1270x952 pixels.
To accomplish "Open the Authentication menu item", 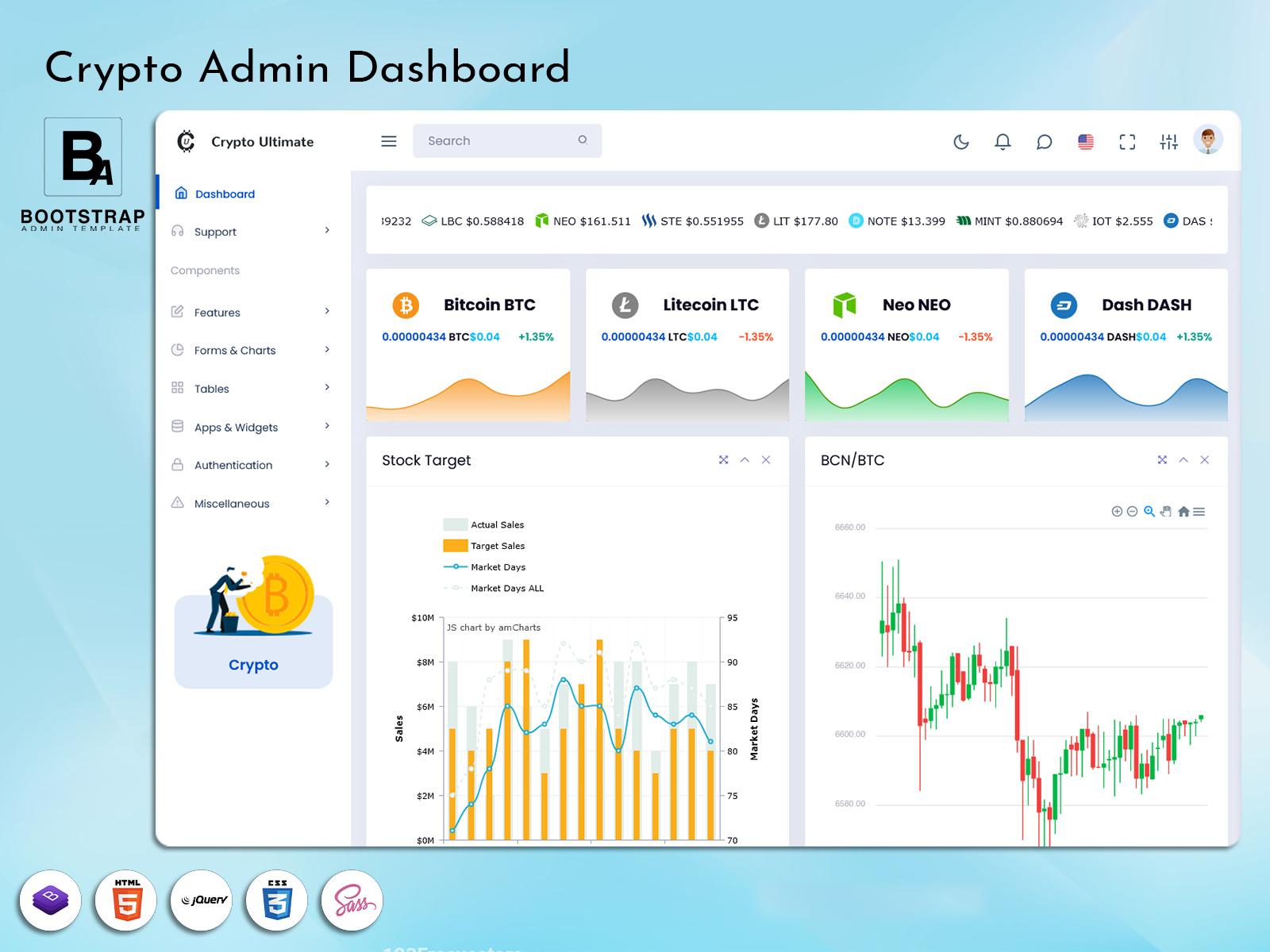I will click(x=254, y=465).
